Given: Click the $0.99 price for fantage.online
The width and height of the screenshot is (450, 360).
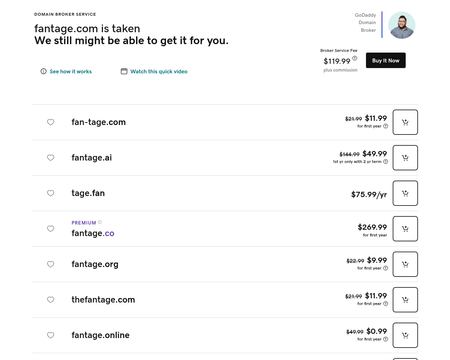Looking at the screenshot, I should point(377,331).
